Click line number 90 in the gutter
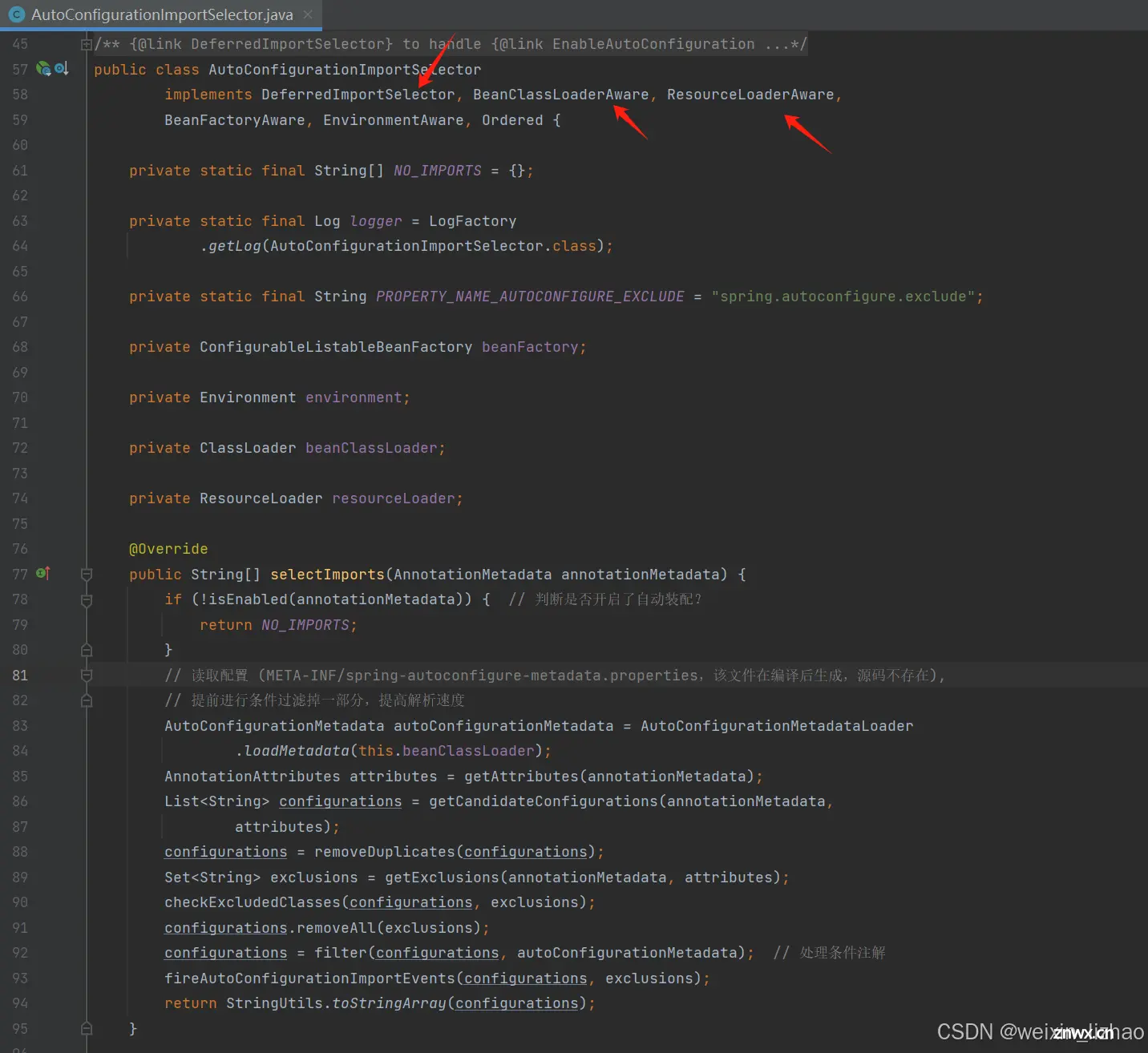This screenshot has width=1148, height=1053. (x=20, y=902)
